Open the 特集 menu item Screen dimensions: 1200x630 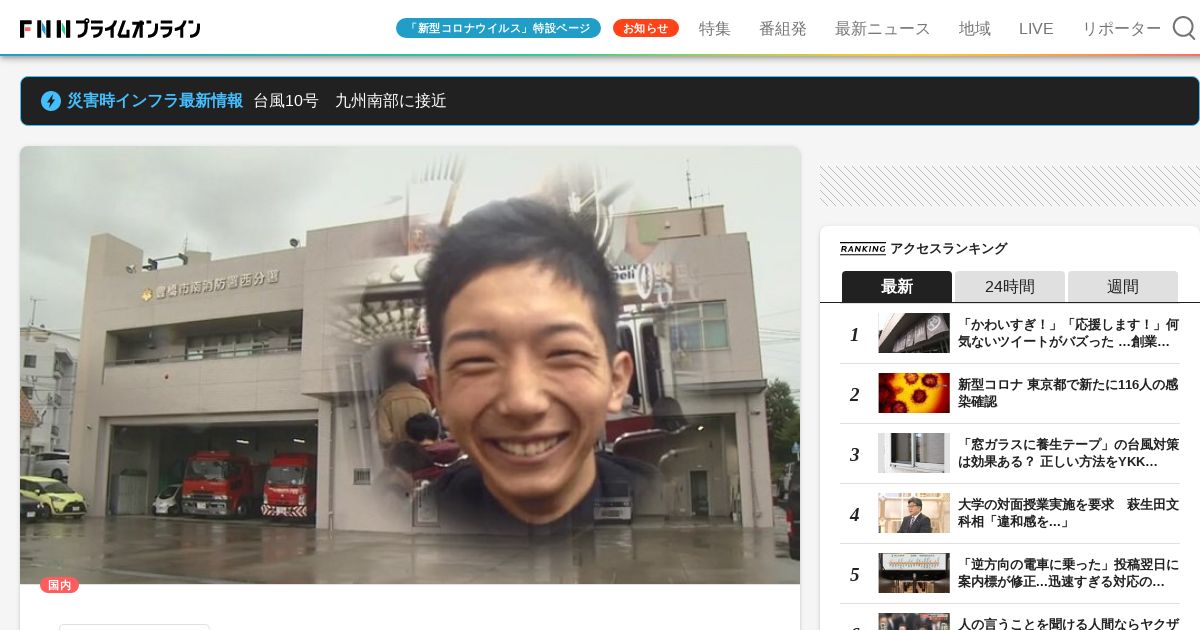coord(715,29)
